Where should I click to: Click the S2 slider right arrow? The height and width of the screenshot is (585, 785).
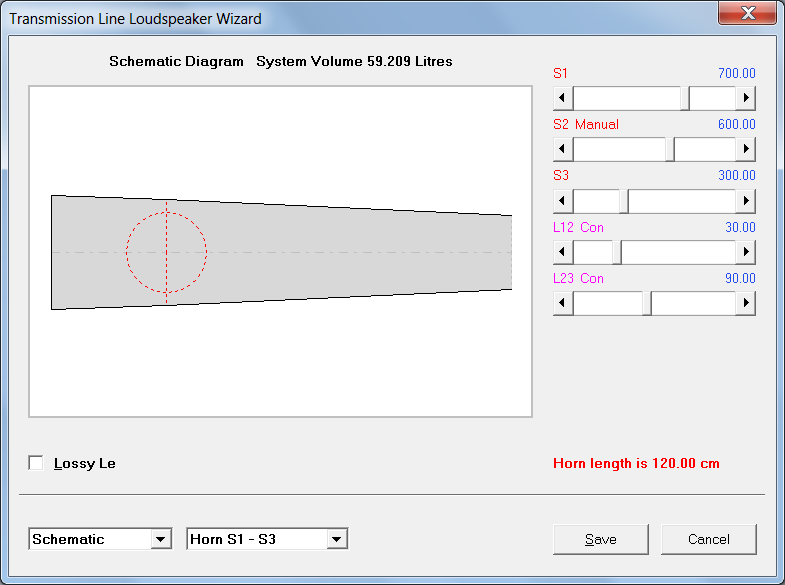745,149
